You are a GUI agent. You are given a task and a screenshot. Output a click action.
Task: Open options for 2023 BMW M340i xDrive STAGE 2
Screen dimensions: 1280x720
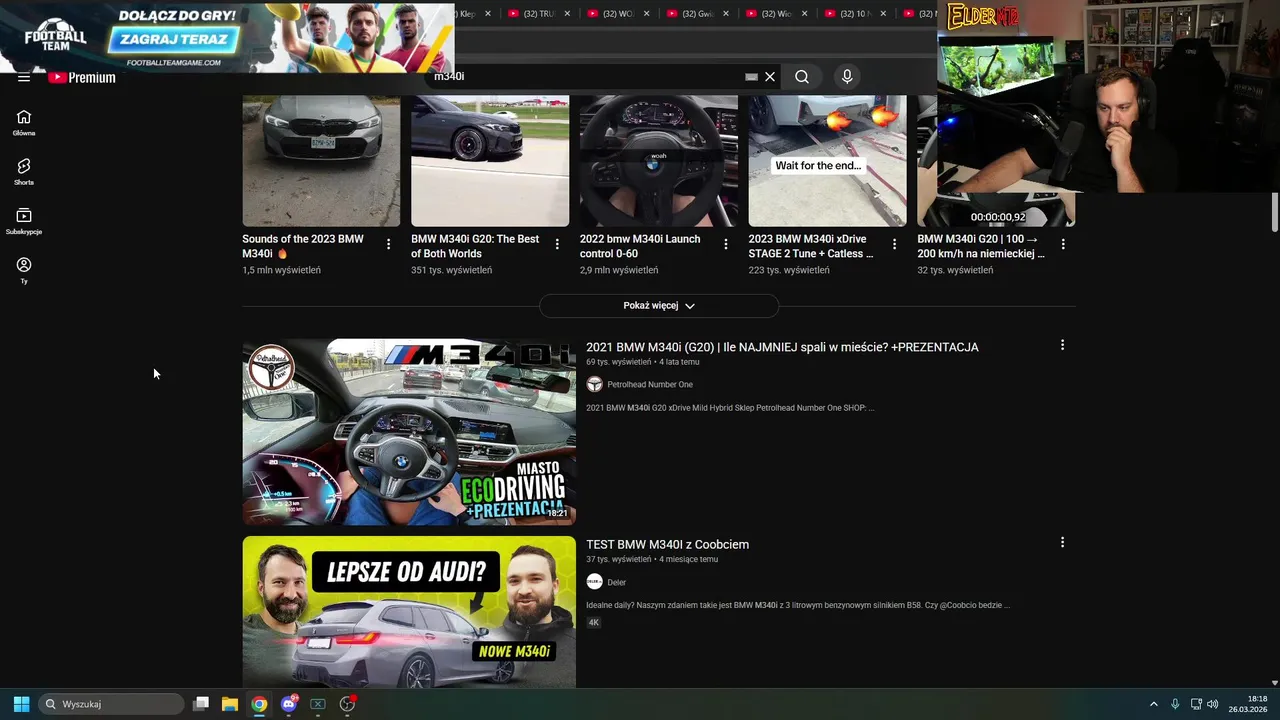tap(895, 244)
